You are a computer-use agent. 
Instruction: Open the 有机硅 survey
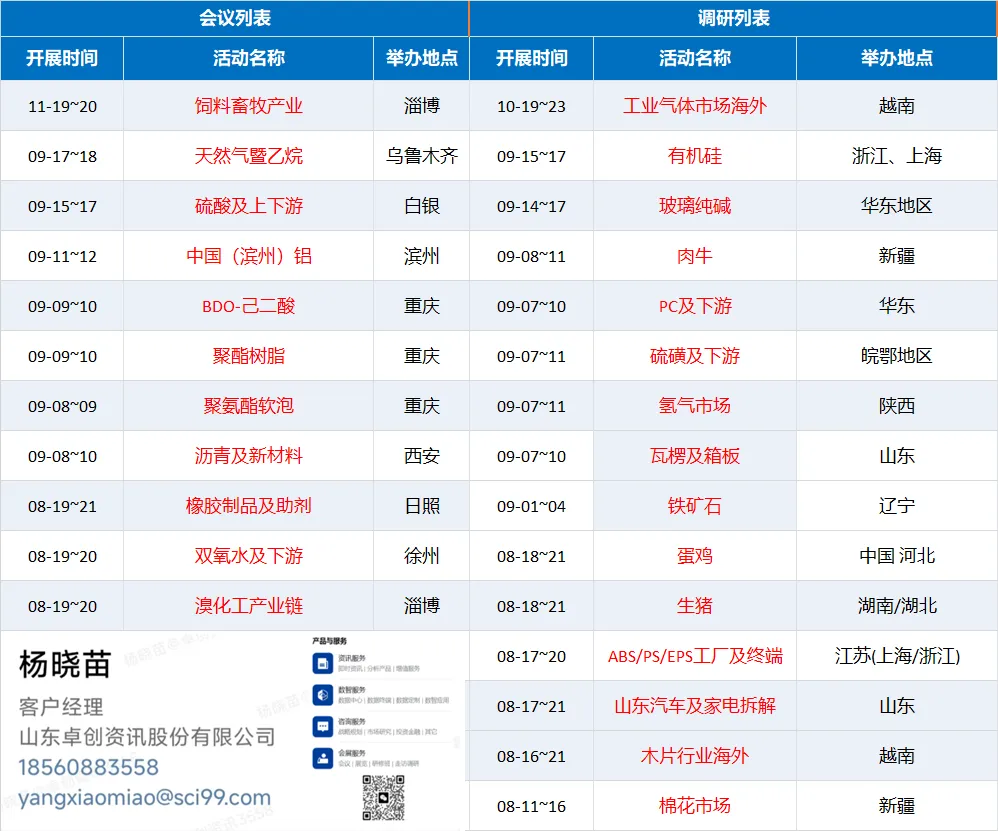coord(695,156)
